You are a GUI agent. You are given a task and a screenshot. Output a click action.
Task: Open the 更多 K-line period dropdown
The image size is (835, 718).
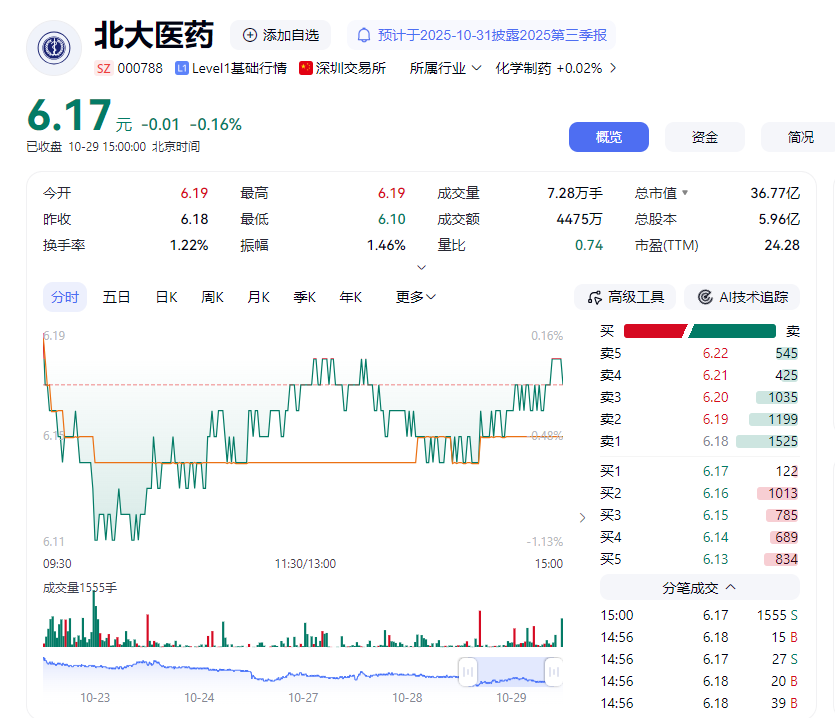point(414,297)
